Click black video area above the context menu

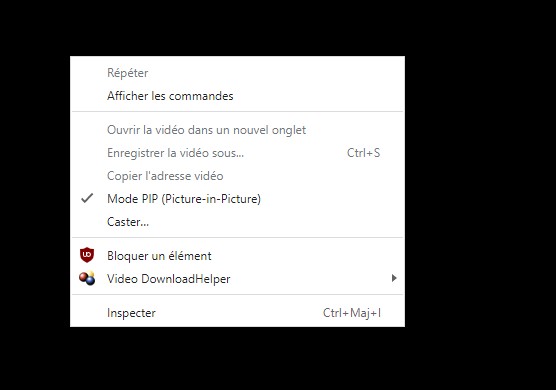tap(238, 28)
